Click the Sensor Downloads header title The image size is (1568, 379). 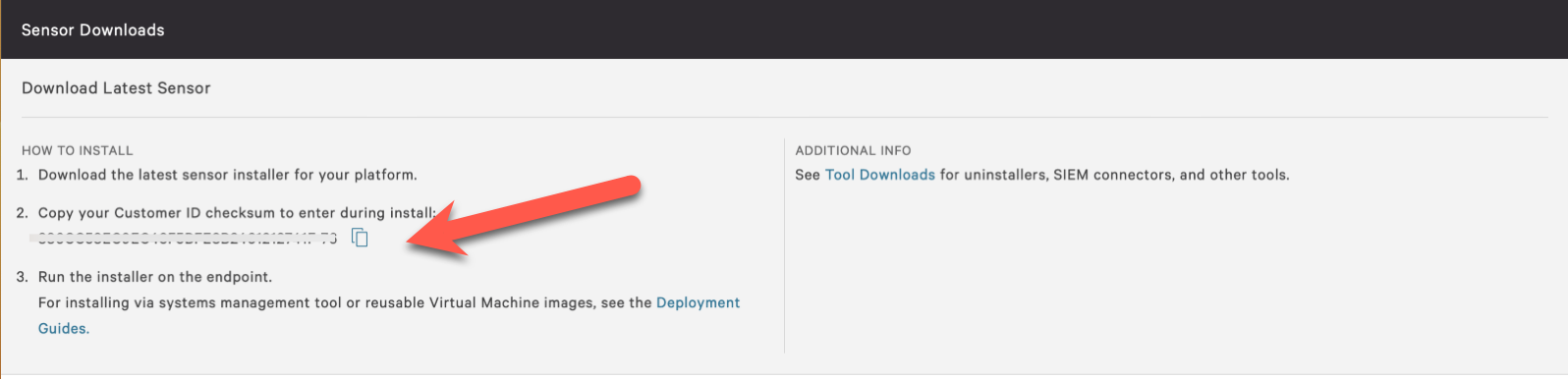click(x=93, y=30)
